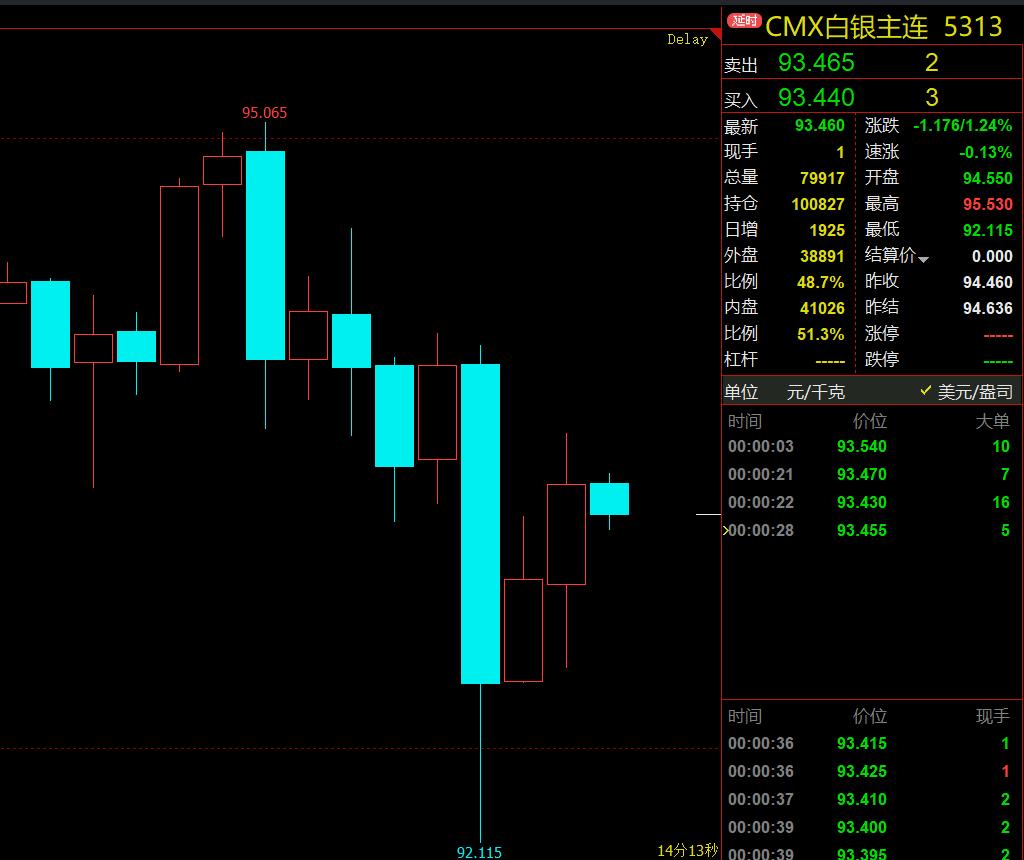1024x860 pixels.
Task: Click the 外盘 value 38891
Action: click(x=822, y=256)
